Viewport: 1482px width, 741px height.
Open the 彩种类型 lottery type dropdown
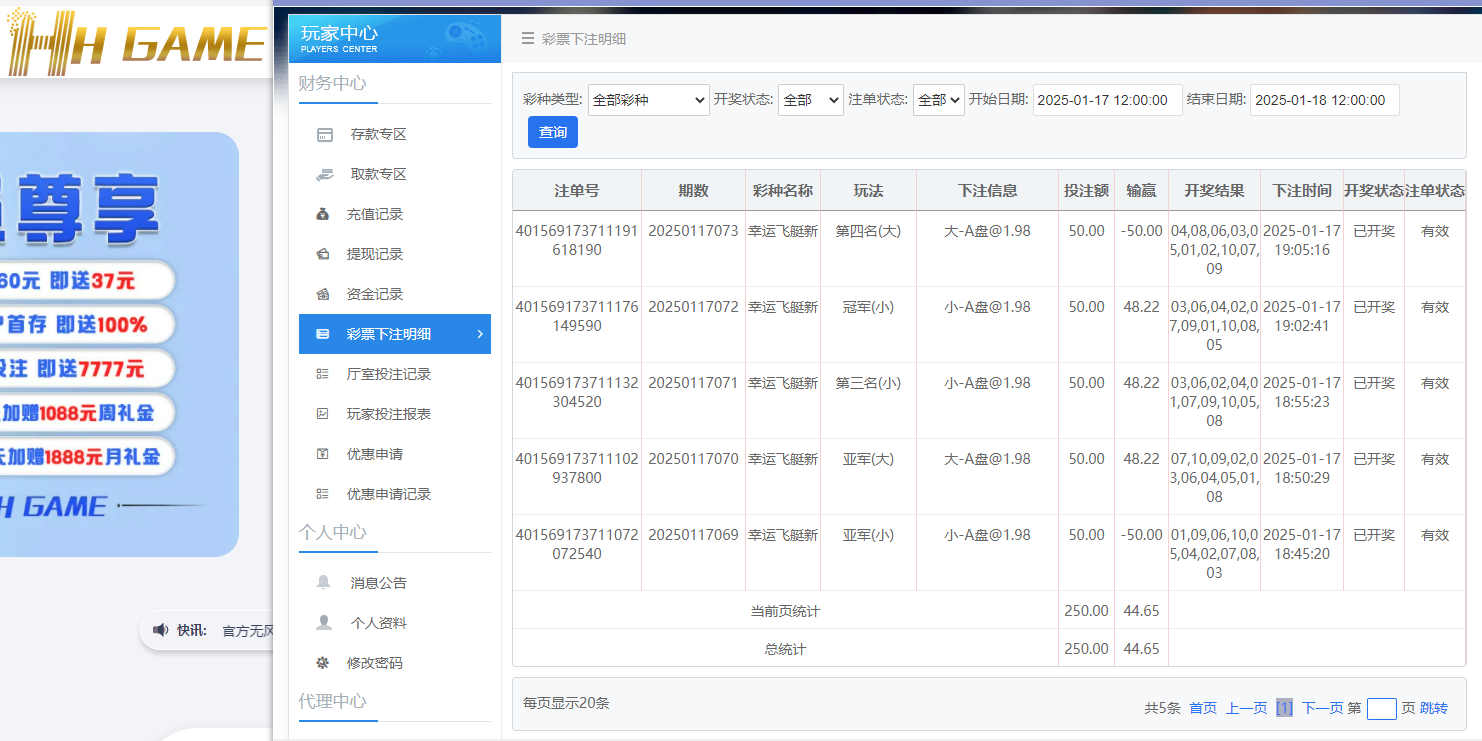coord(648,100)
